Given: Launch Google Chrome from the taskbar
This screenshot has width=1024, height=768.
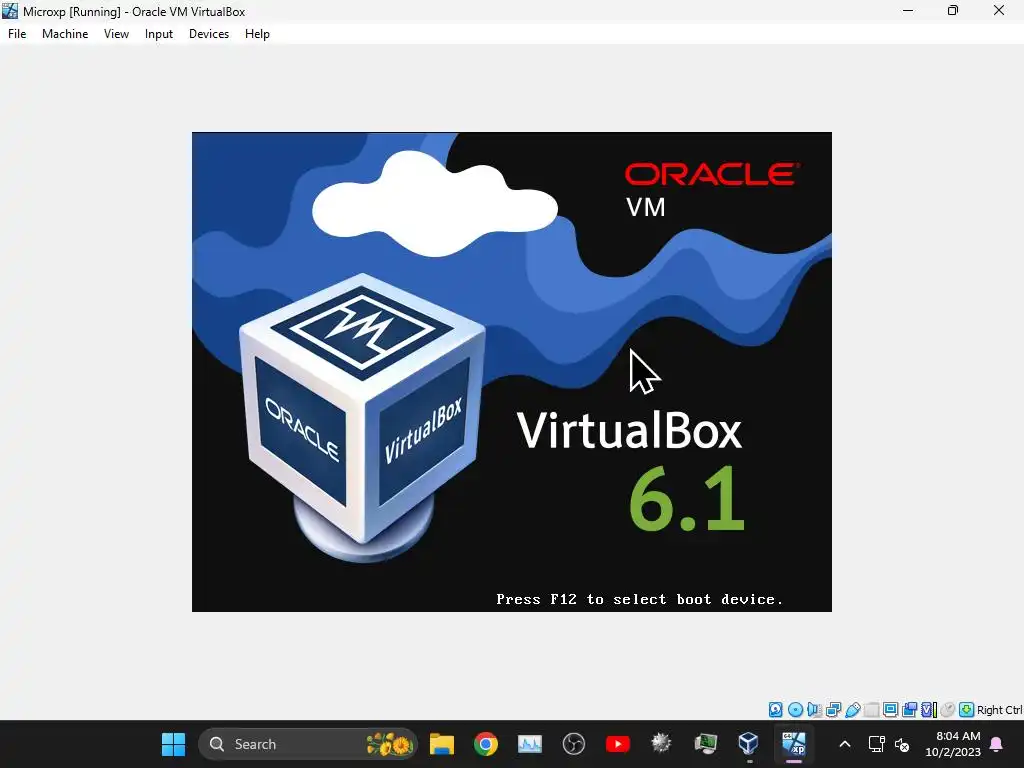Looking at the screenshot, I should click(x=485, y=744).
